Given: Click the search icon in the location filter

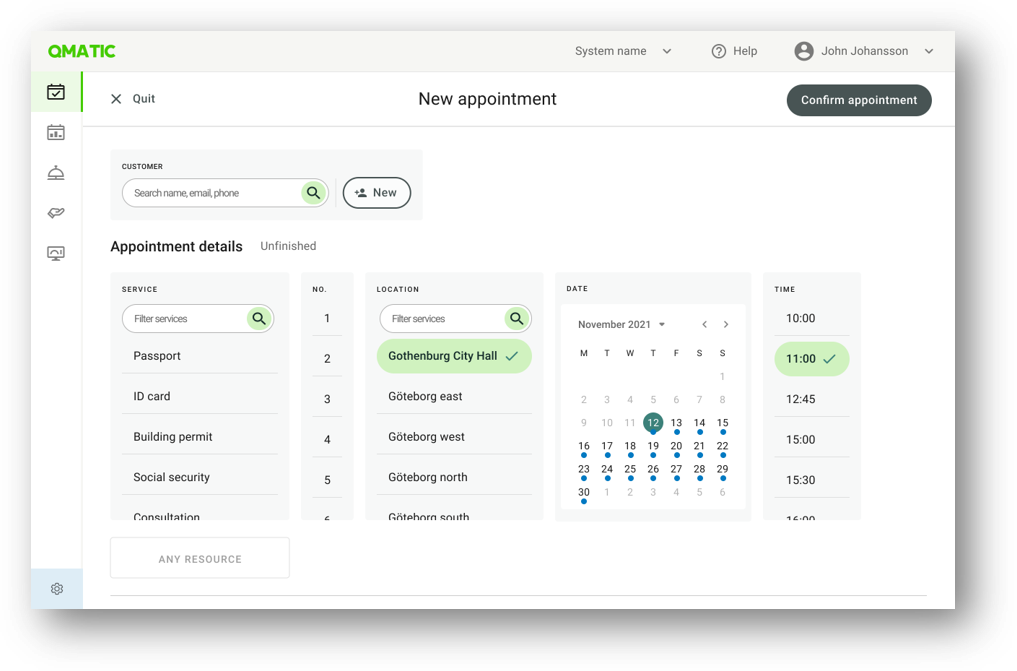Looking at the screenshot, I should click(x=516, y=318).
